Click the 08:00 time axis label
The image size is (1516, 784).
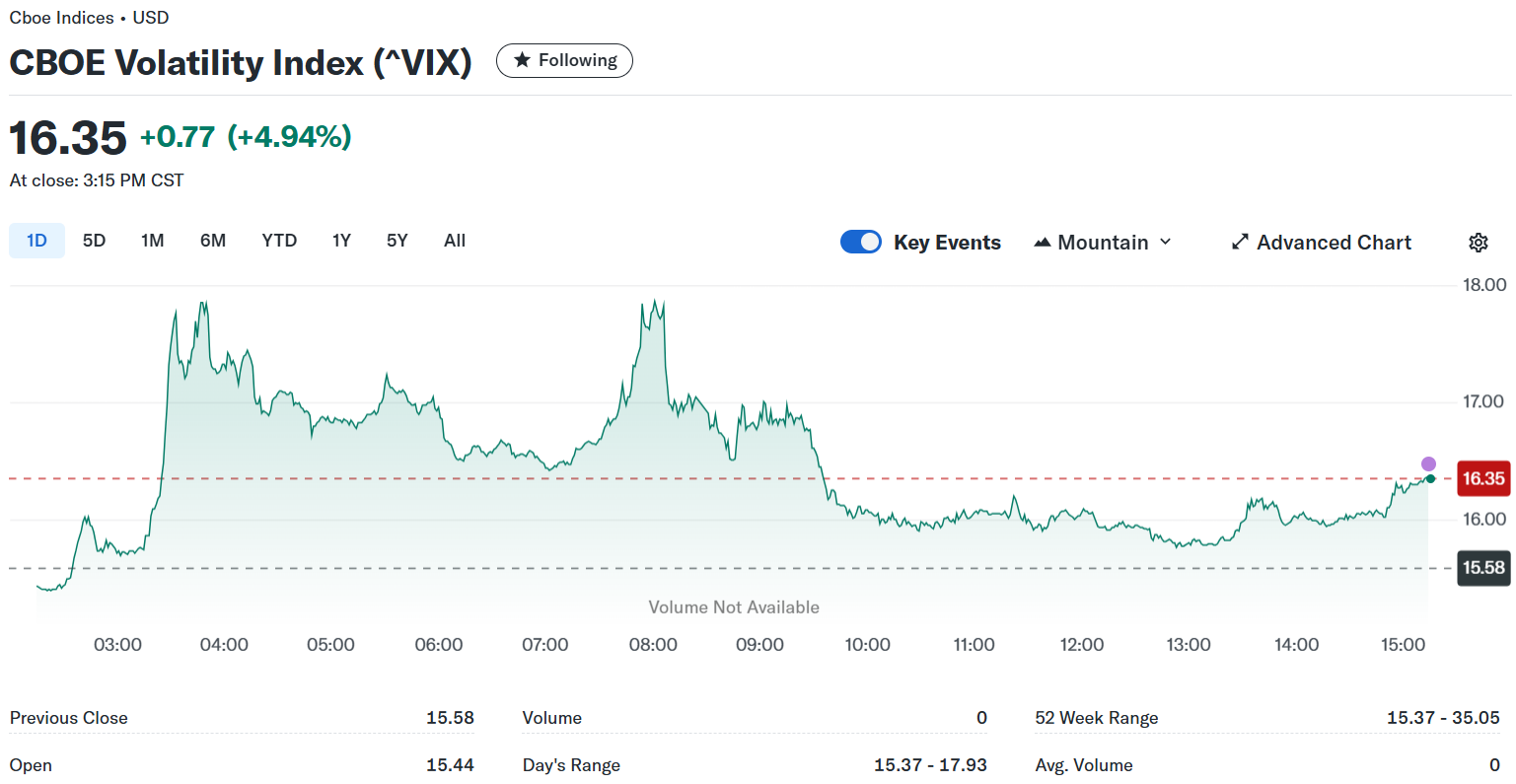pos(653,645)
